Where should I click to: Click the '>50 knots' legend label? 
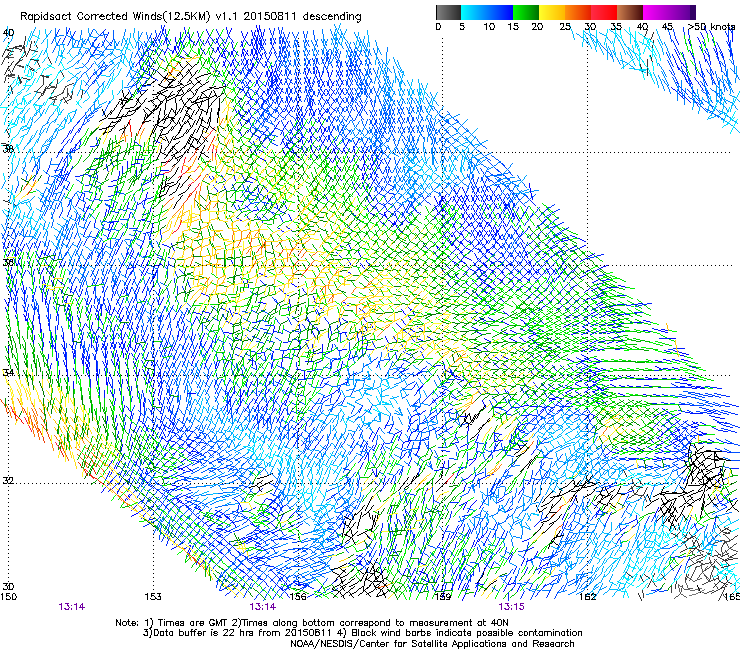pyautogui.click(x=712, y=27)
